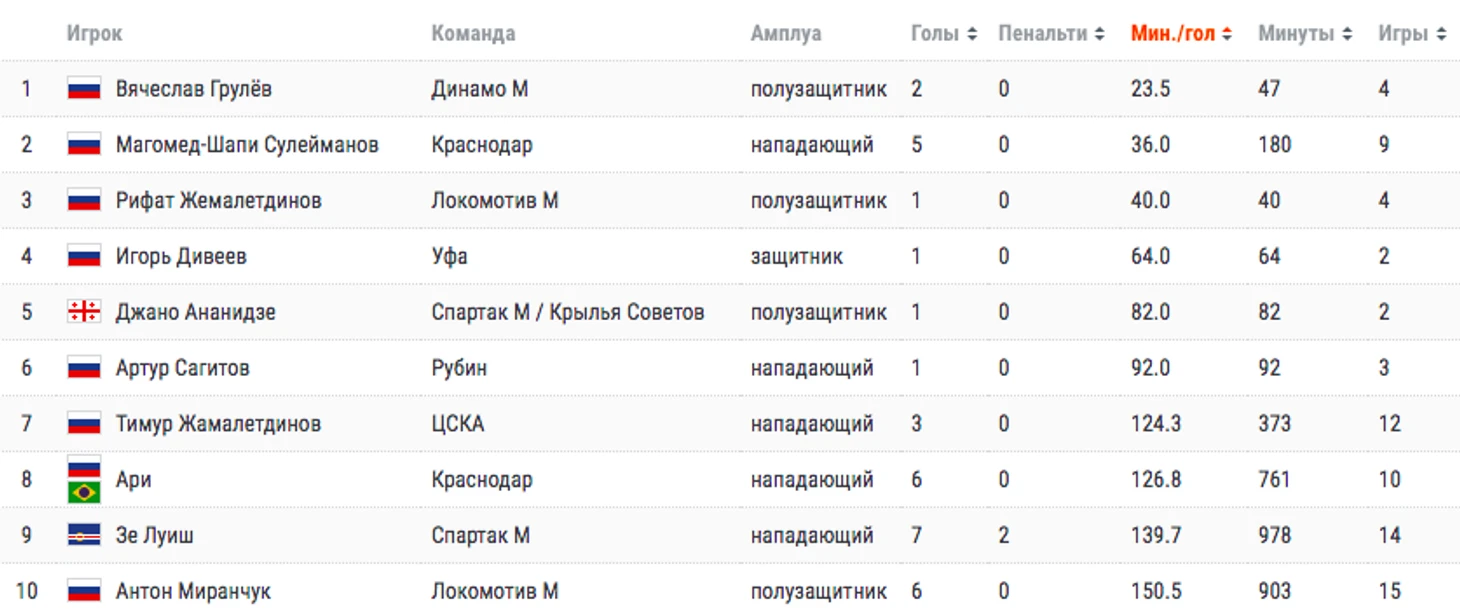The width and height of the screenshot is (1460, 611).
Task: Click the Georgian flag next to Джано Ананидзе
Action: 84,312
